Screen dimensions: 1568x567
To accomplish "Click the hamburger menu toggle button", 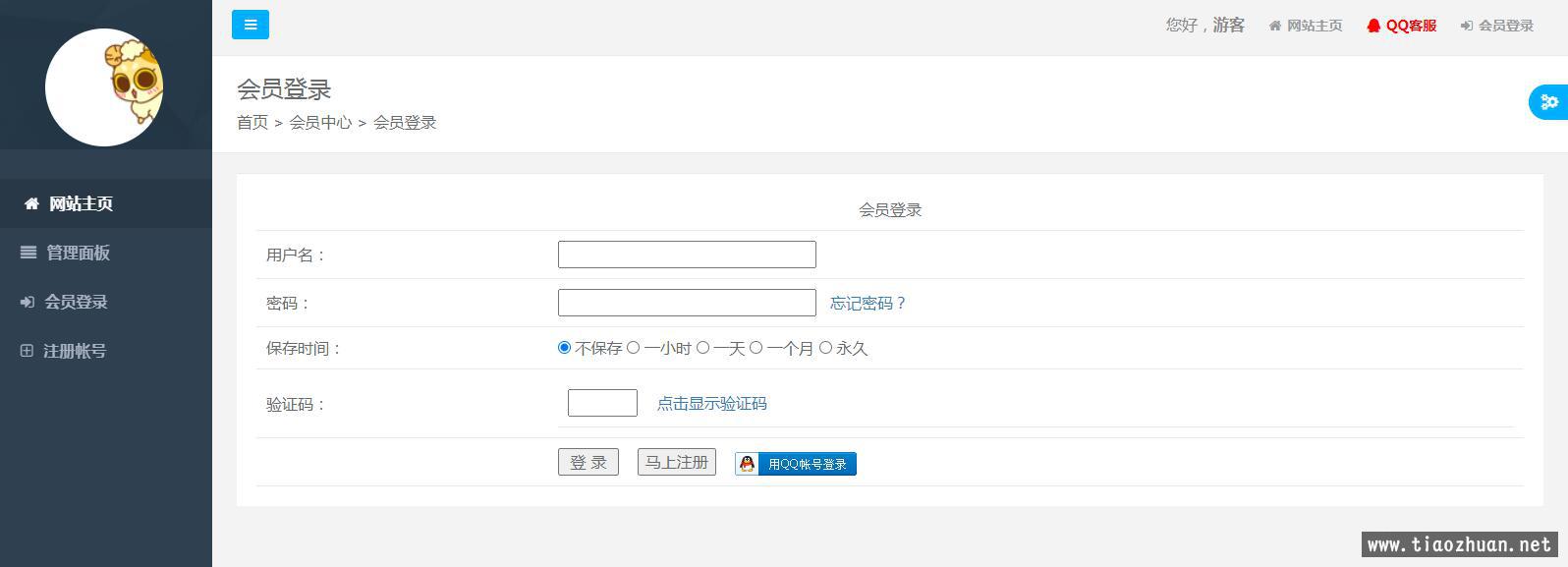I will click(x=251, y=25).
